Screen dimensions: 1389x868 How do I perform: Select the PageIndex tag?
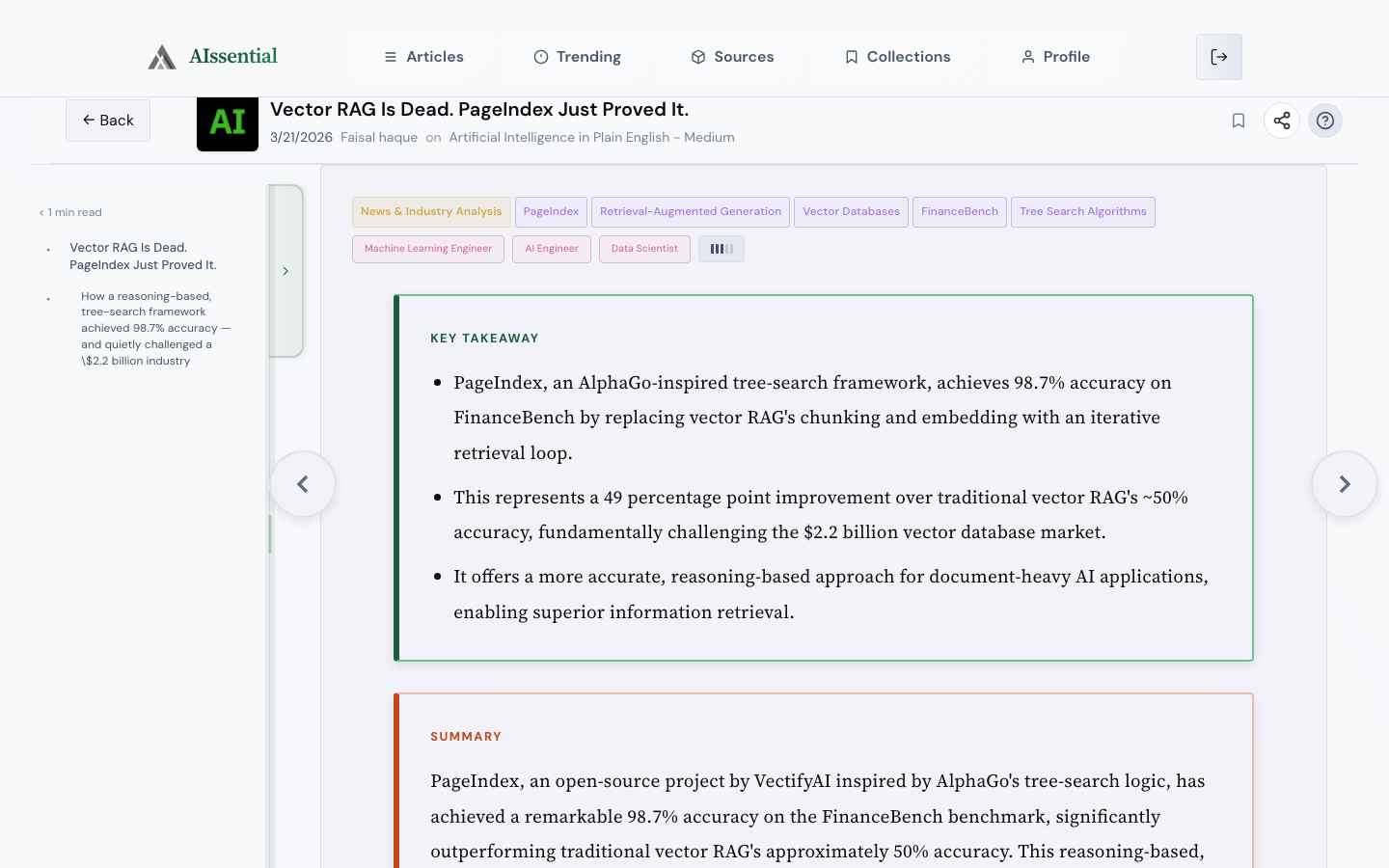pyautogui.click(x=551, y=212)
